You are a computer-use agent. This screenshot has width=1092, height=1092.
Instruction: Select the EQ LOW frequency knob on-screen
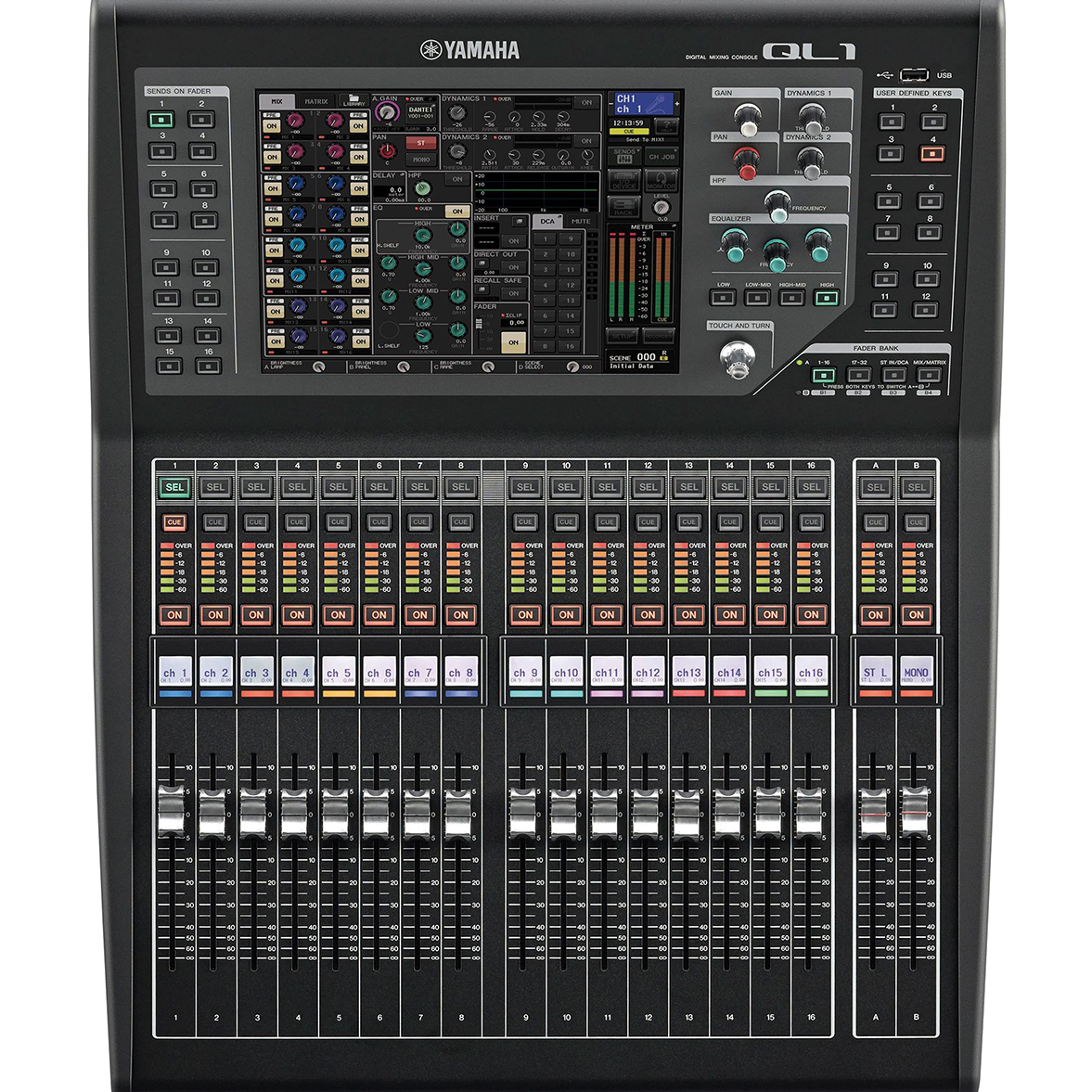click(x=423, y=336)
